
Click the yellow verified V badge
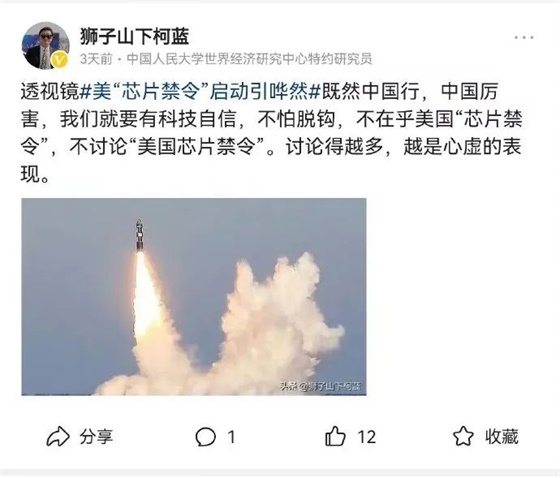click(x=60, y=60)
